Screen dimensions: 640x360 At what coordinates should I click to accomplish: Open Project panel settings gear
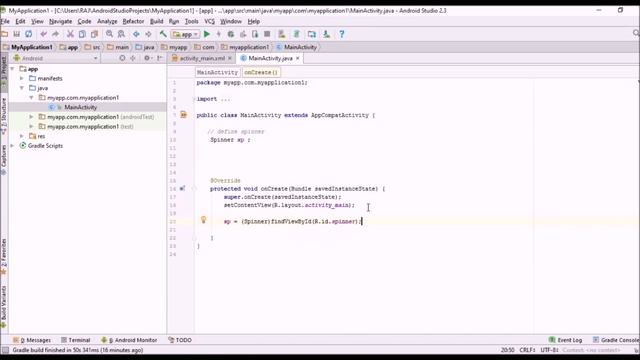click(x=147, y=58)
